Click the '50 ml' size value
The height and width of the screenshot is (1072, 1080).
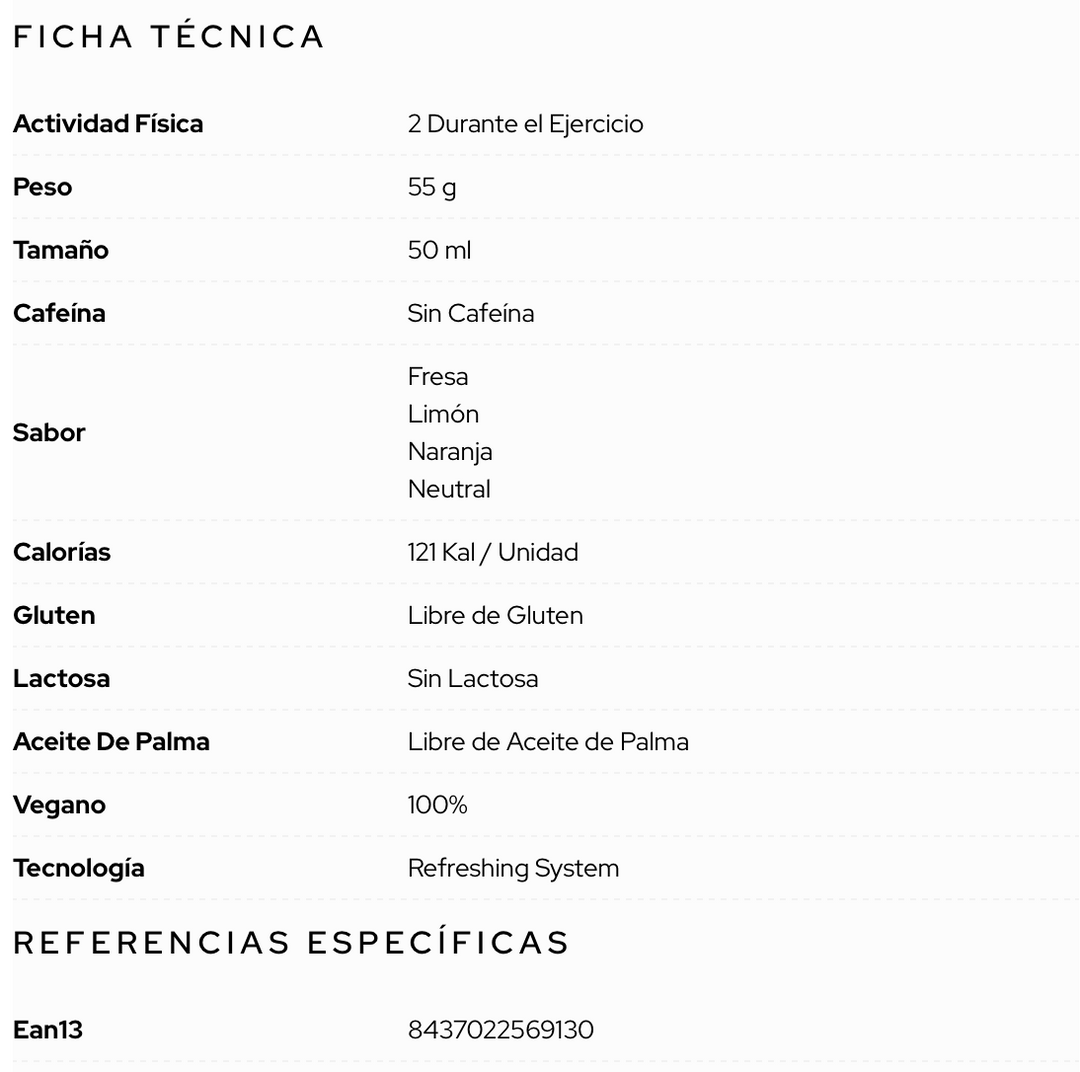click(x=439, y=250)
